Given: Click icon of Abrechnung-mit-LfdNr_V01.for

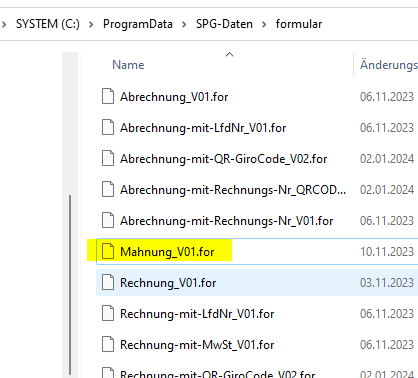Looking at the screenshot, I should pyautogui.click(x=108, y=128).
